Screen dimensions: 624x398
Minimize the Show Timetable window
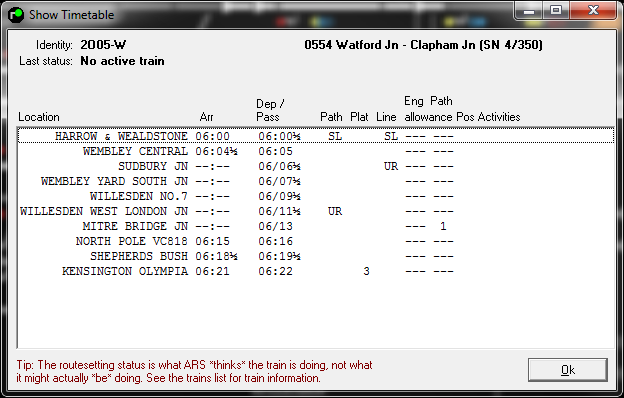529,10
